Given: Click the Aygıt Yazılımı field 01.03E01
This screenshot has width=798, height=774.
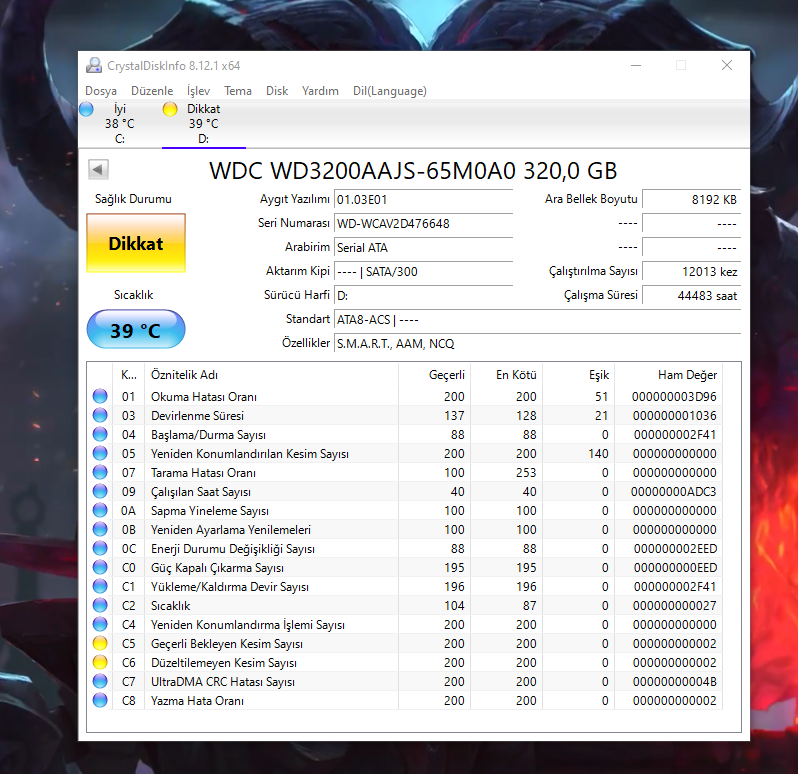Looking at the screenshot, I should click(423, 200).
